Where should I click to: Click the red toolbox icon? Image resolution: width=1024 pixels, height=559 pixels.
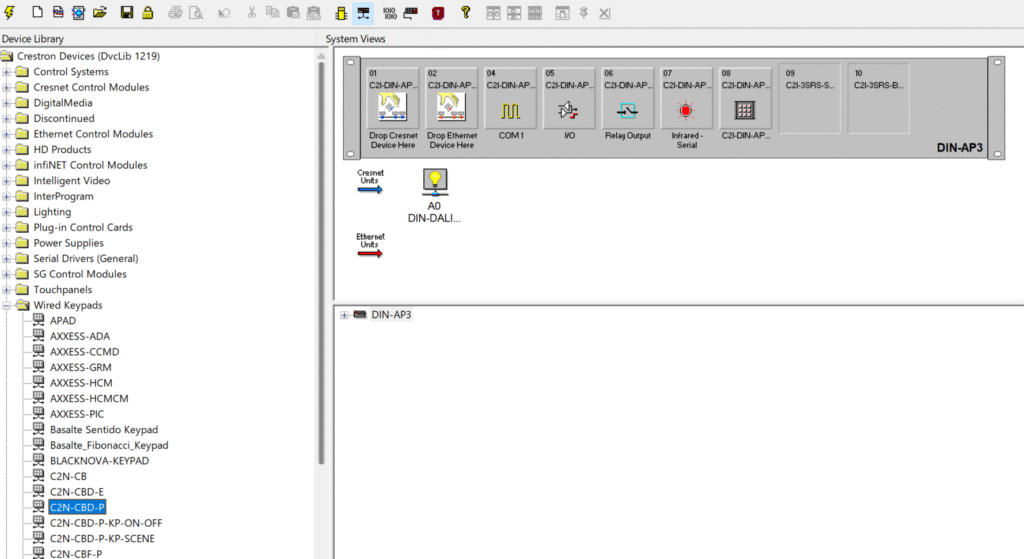(x=438, y=12)
